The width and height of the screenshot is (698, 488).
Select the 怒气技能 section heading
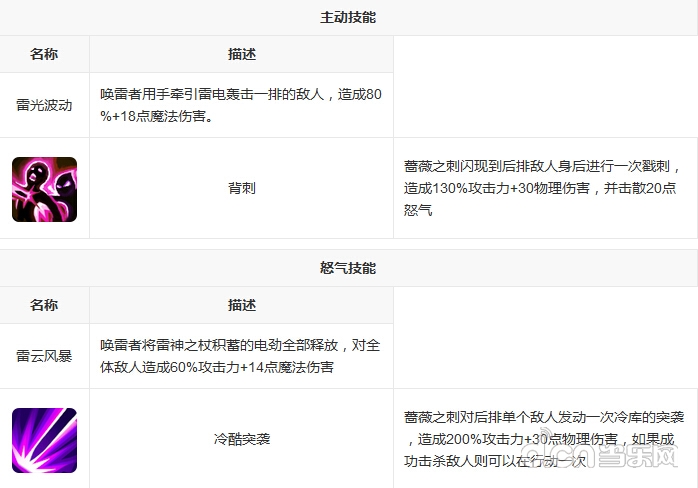[348, 268]
